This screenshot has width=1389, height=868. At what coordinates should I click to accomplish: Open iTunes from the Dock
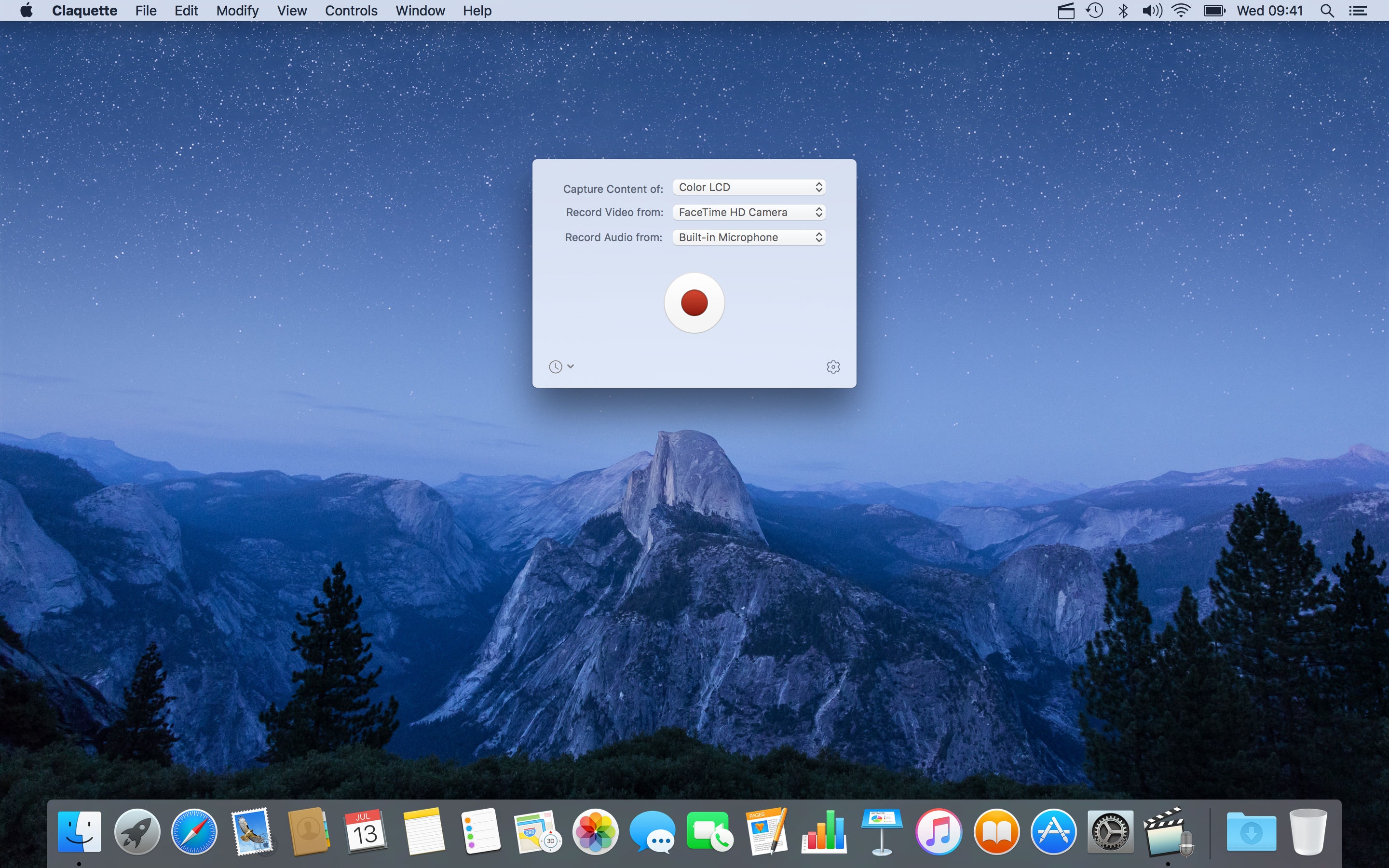(x=939, y=831)
